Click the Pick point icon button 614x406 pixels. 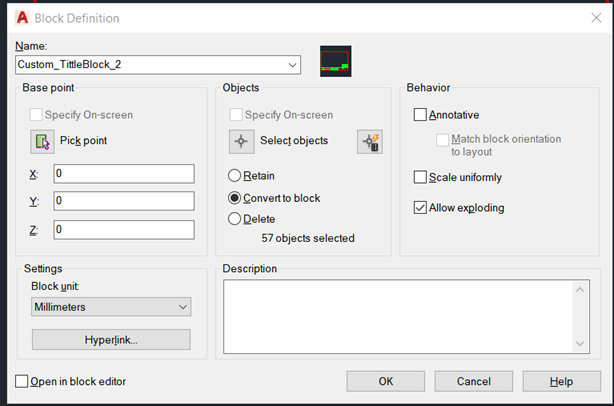point(42,141)
